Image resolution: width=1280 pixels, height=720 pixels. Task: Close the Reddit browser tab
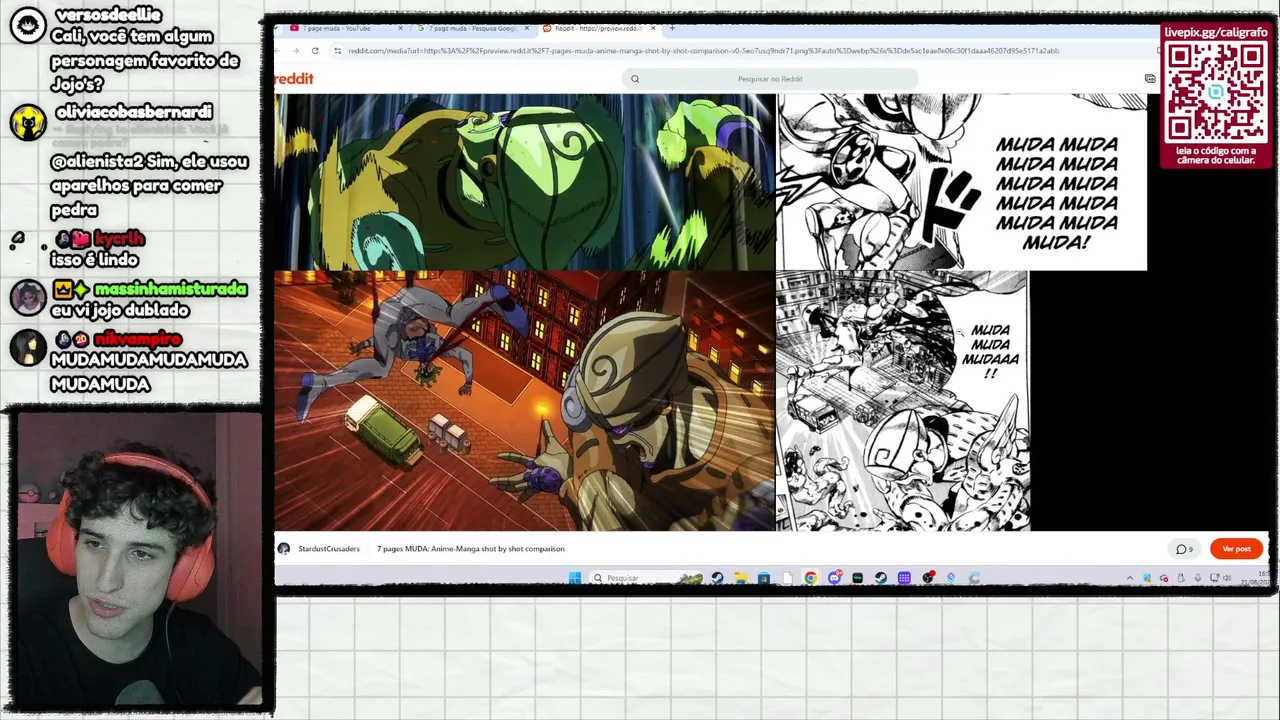click(653, 28)
